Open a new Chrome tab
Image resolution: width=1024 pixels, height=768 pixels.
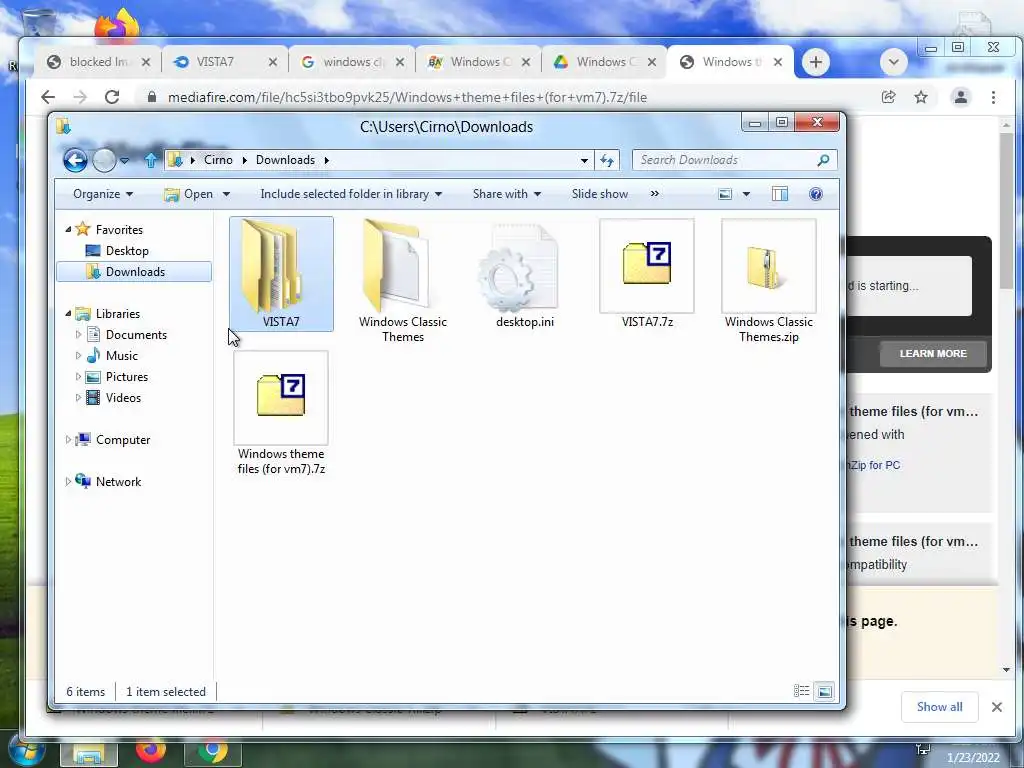click(x=815, y=62)
